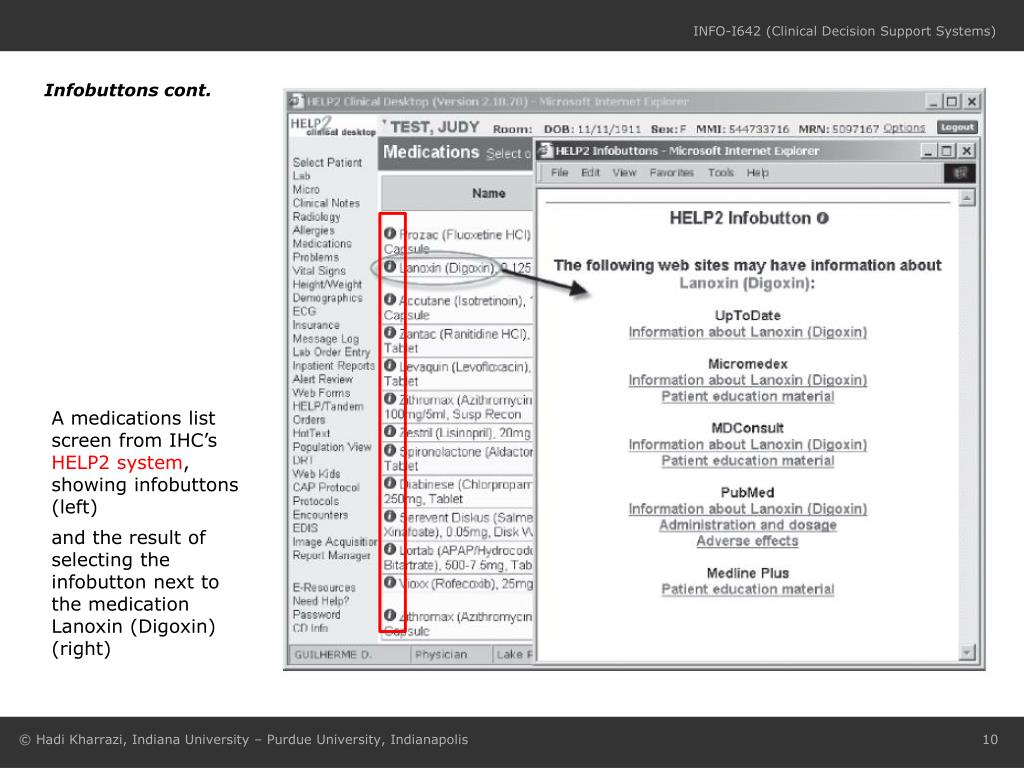Open UpToDate information about Lanoxin link
The width and height of the screenshot is (1024, 768).
(x=748, y=332)
